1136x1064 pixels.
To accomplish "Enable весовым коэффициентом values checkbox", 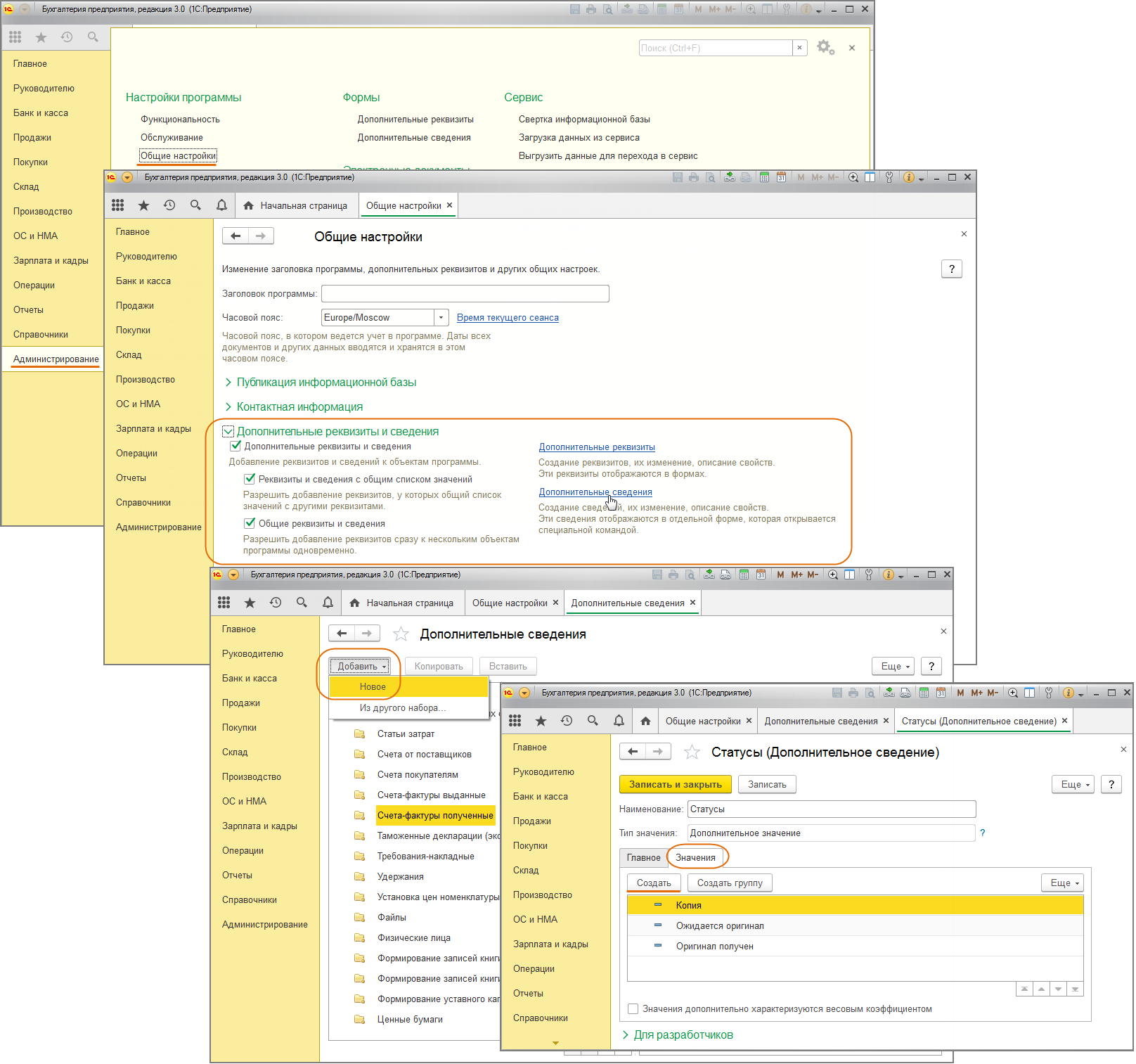I will (x=633, y=1009).
